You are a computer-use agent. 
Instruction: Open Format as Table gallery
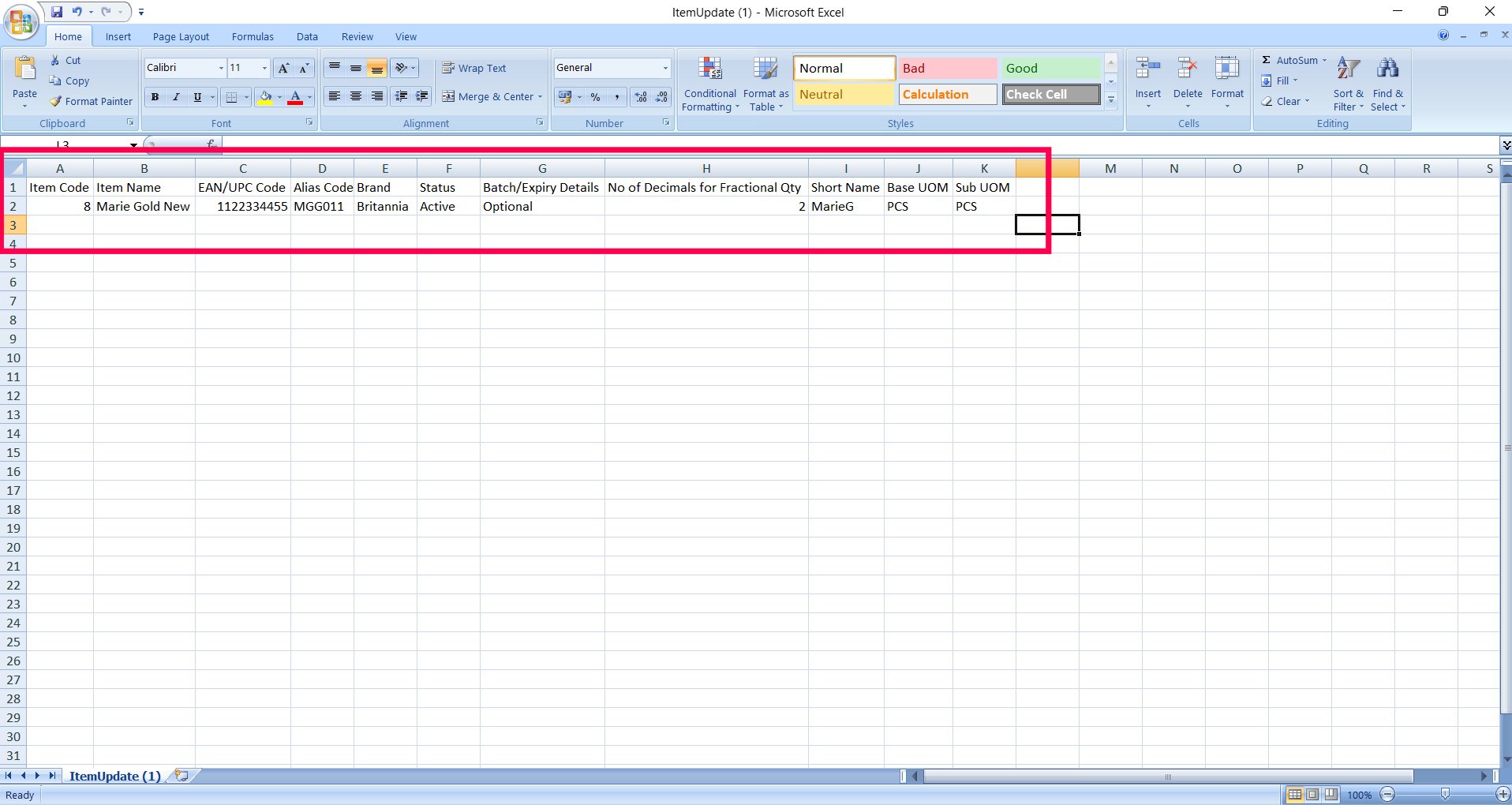click(765, 84)
